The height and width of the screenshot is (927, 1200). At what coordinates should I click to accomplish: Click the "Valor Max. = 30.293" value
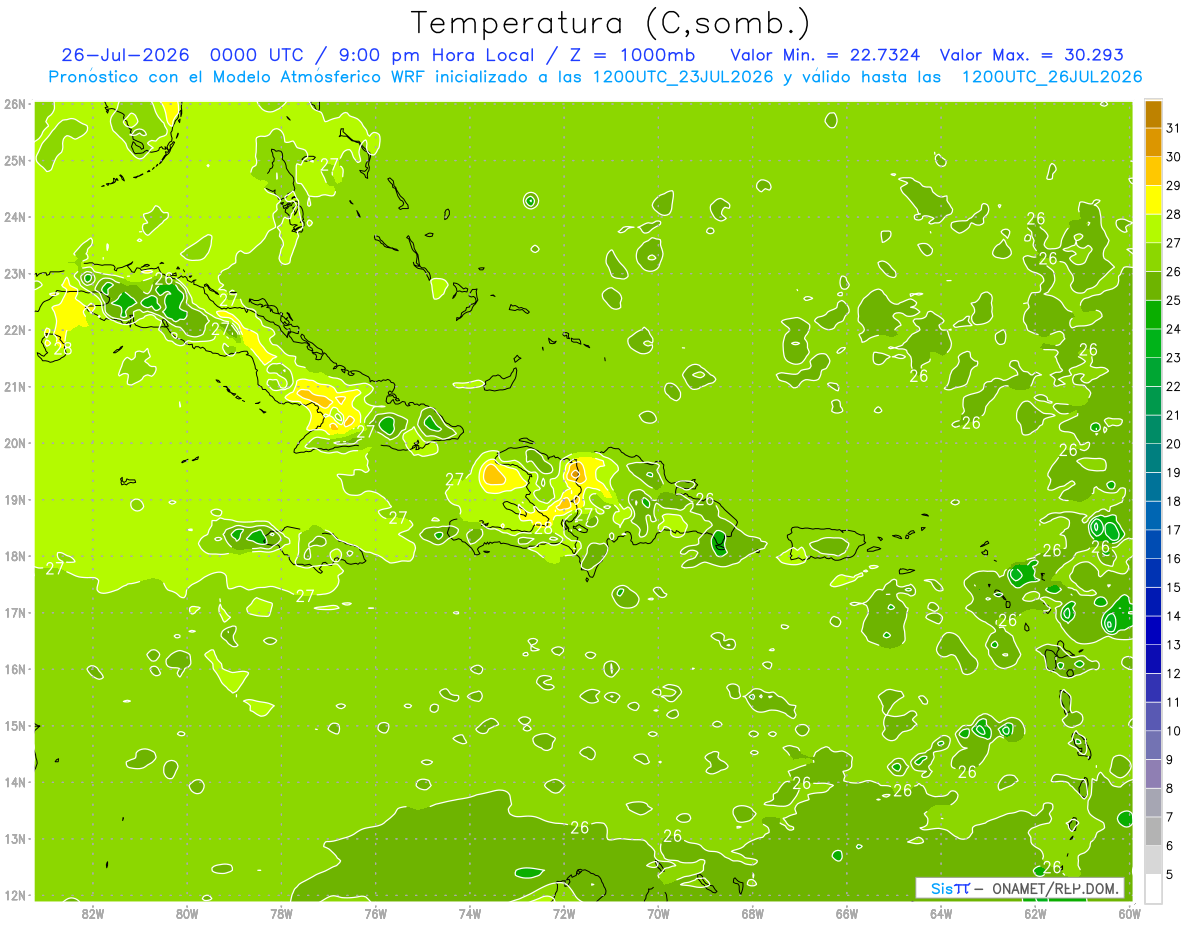point(1034,55)
